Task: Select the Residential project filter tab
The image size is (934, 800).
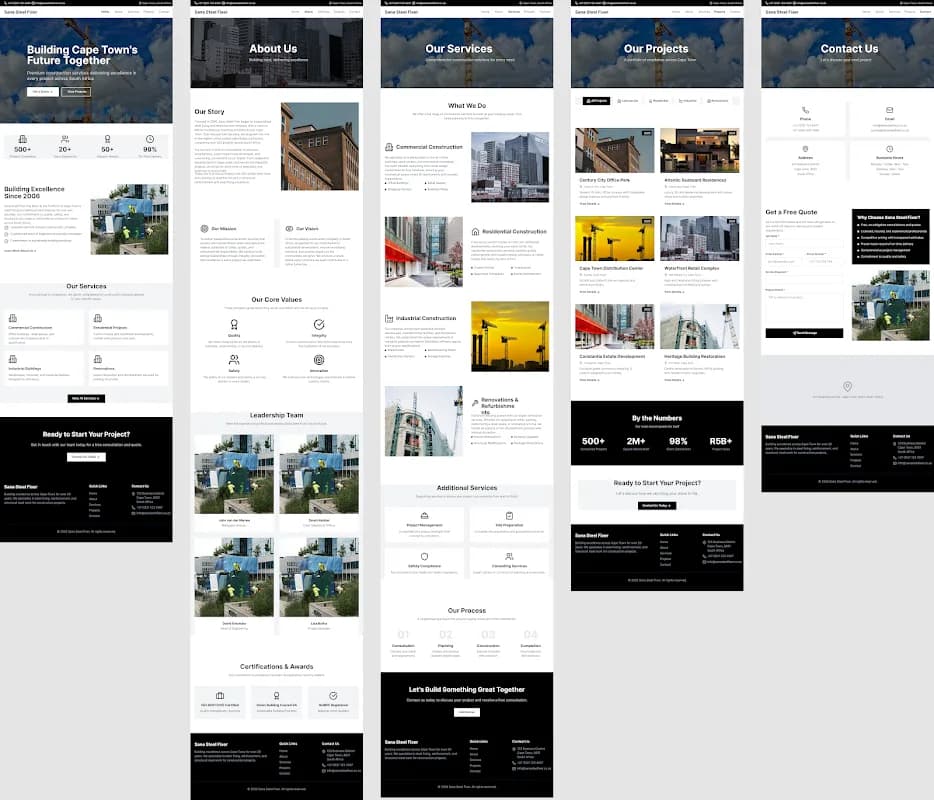Action: [659, 101]
